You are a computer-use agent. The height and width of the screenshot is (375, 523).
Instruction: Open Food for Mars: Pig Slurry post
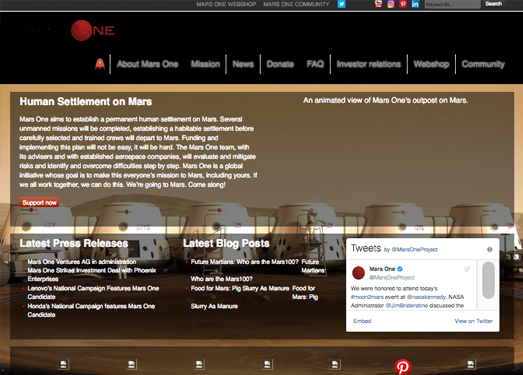[x=240, y=288]
